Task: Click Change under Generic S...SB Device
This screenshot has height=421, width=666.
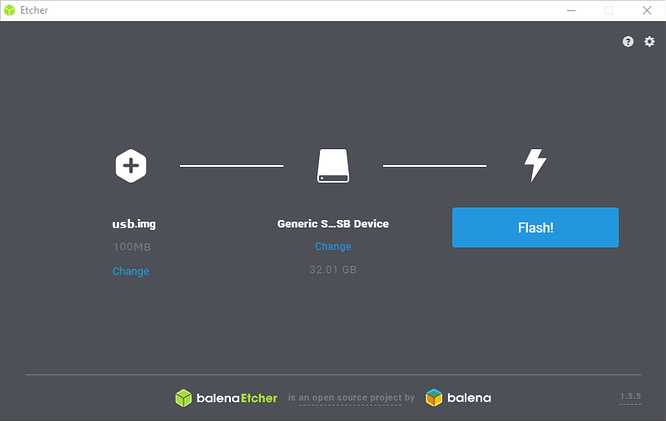Action: coord(333,246)
